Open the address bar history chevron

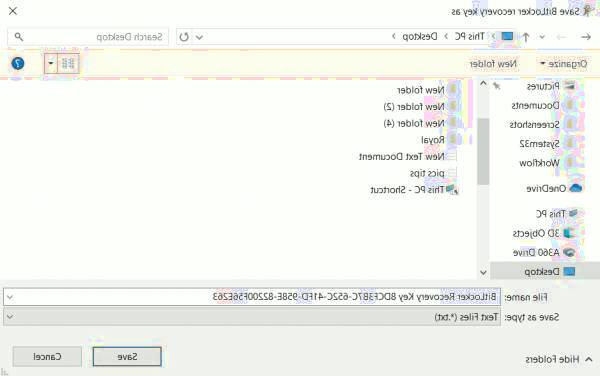tap(199, 37)
